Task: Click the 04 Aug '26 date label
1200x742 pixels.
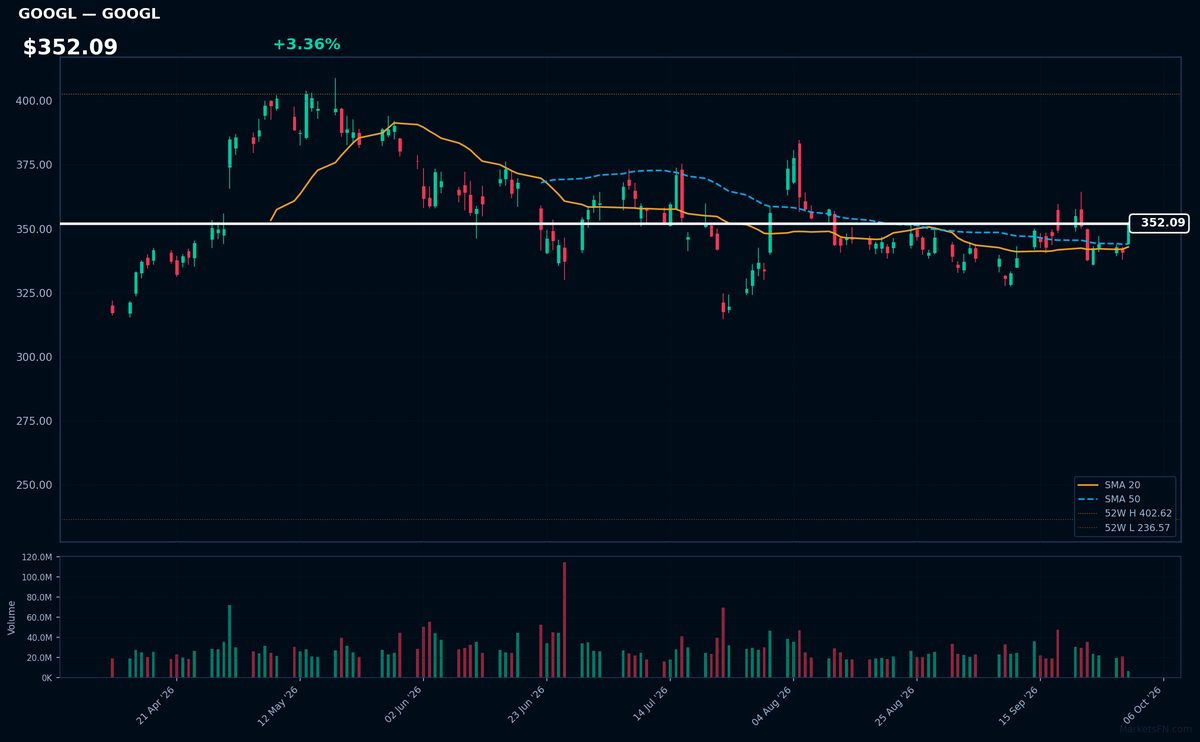Action: click(773, 706)
